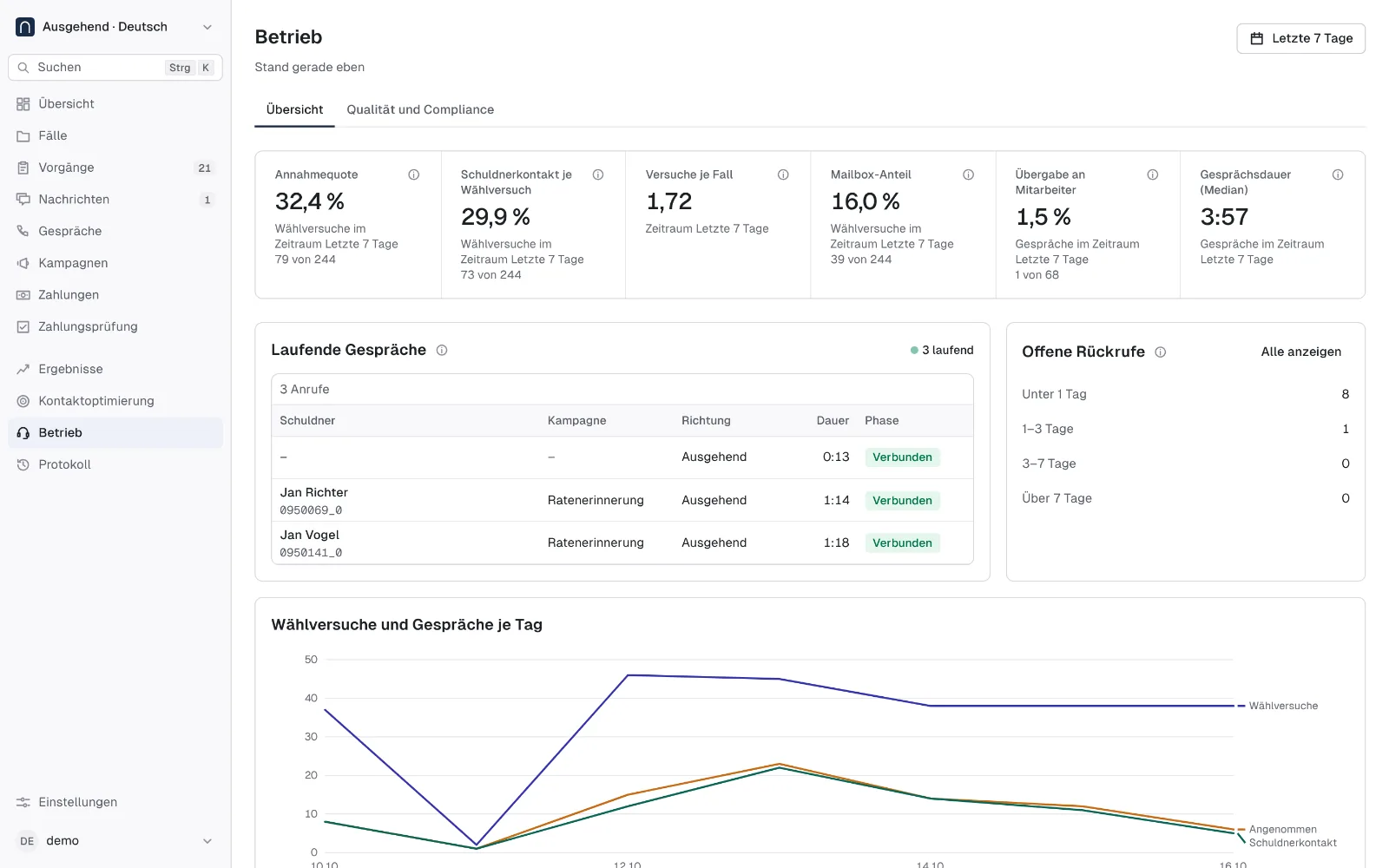The image size is (1389, 868).
Task: Click the Unter 1 Tag callback row
Action: click(x=1185, y=394)
